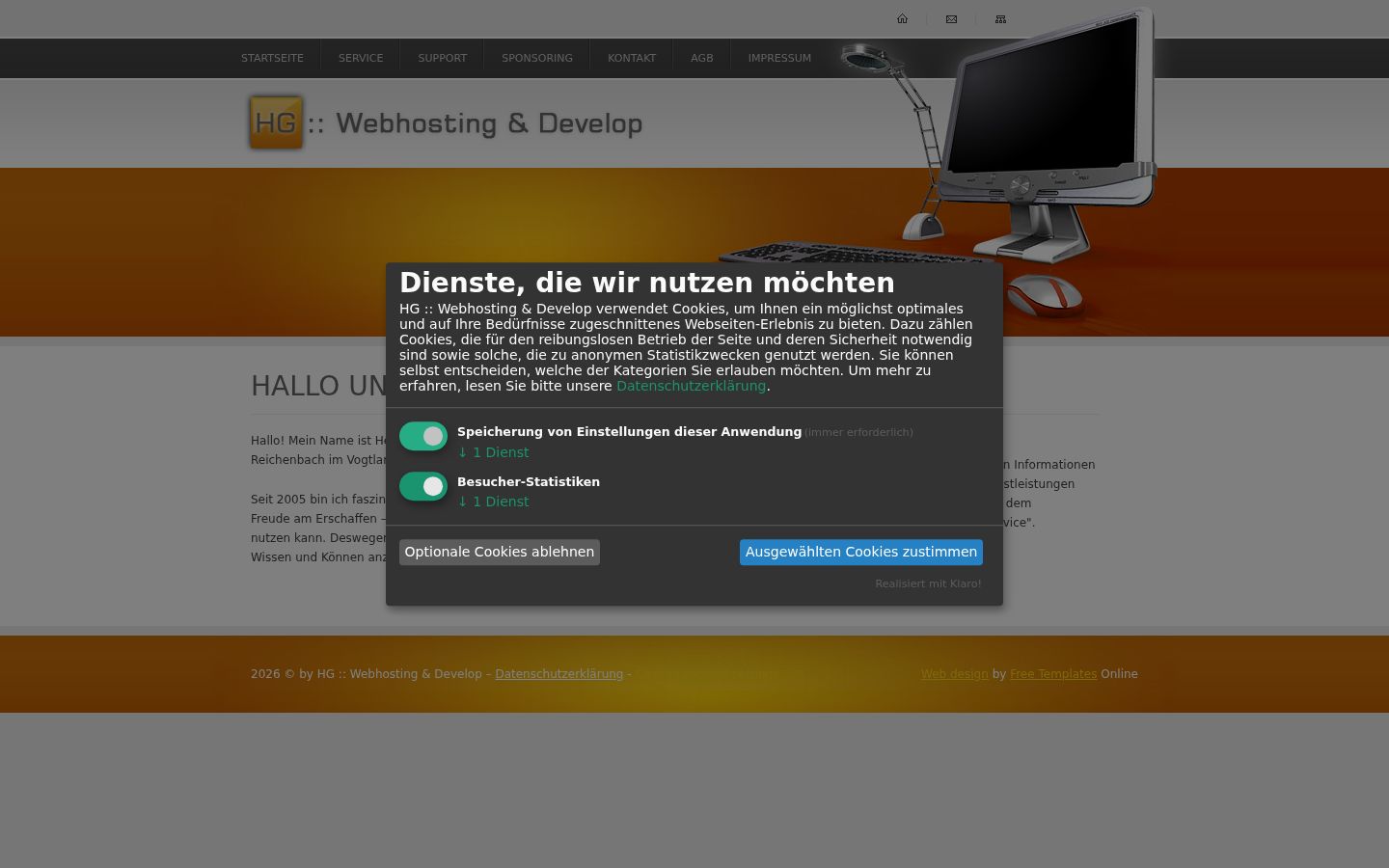1389x868 pixels.
Task: Click the '(immer erforderlich)' note
Action: click(858, 432)
